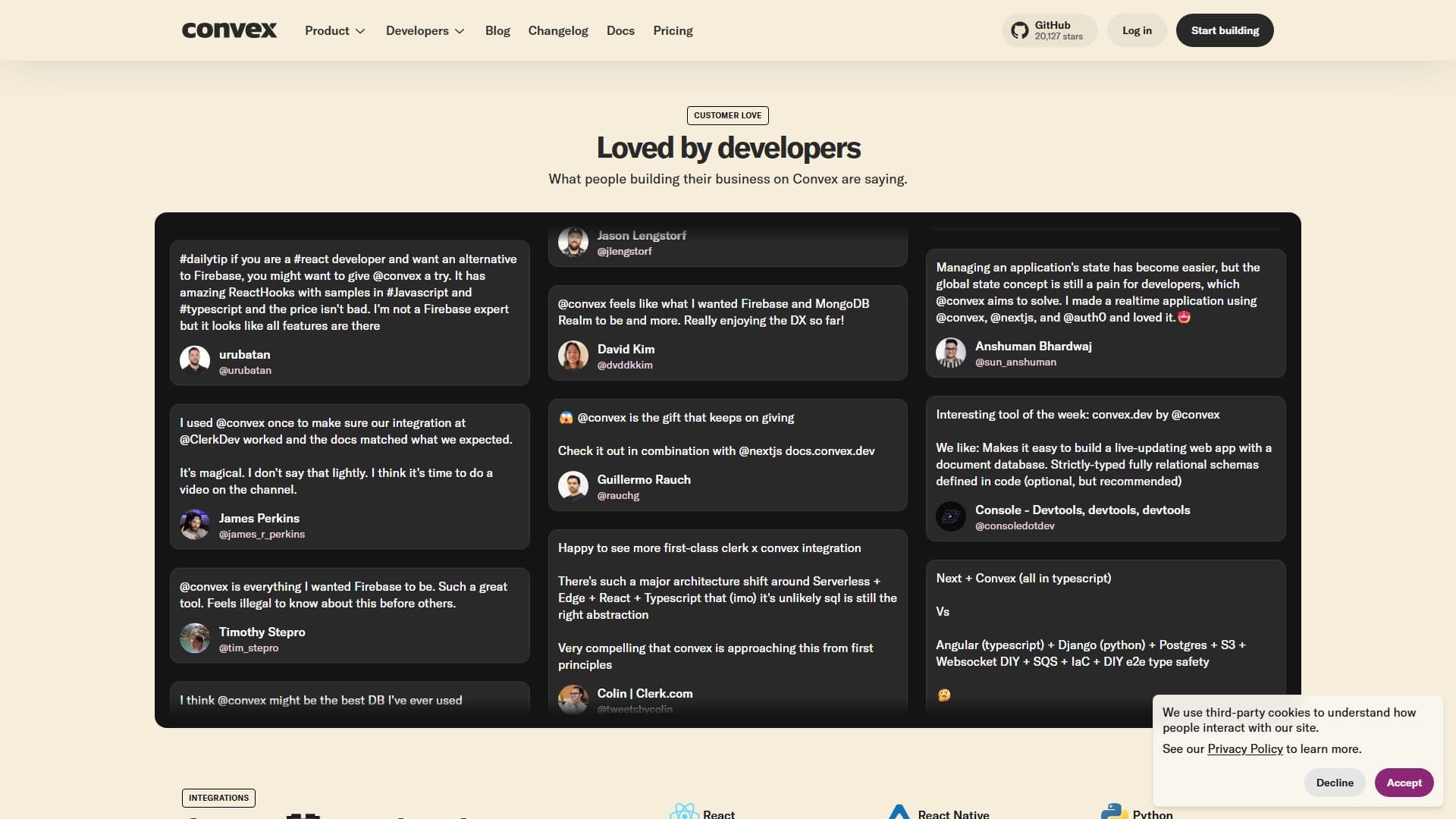View the Pricing page
Image resolution: width=1456 pixels, height=819 pixels.
click(673, 30)
